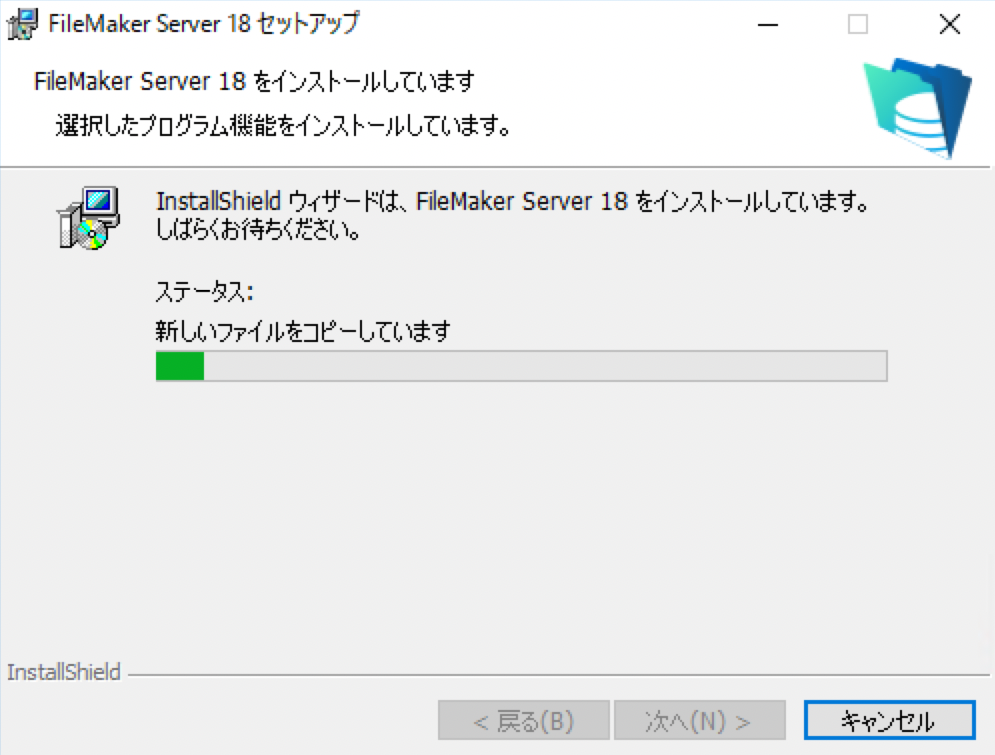Click the installer icon in the title bar
This screenshot has height=755, width=995.
(23, 24)
